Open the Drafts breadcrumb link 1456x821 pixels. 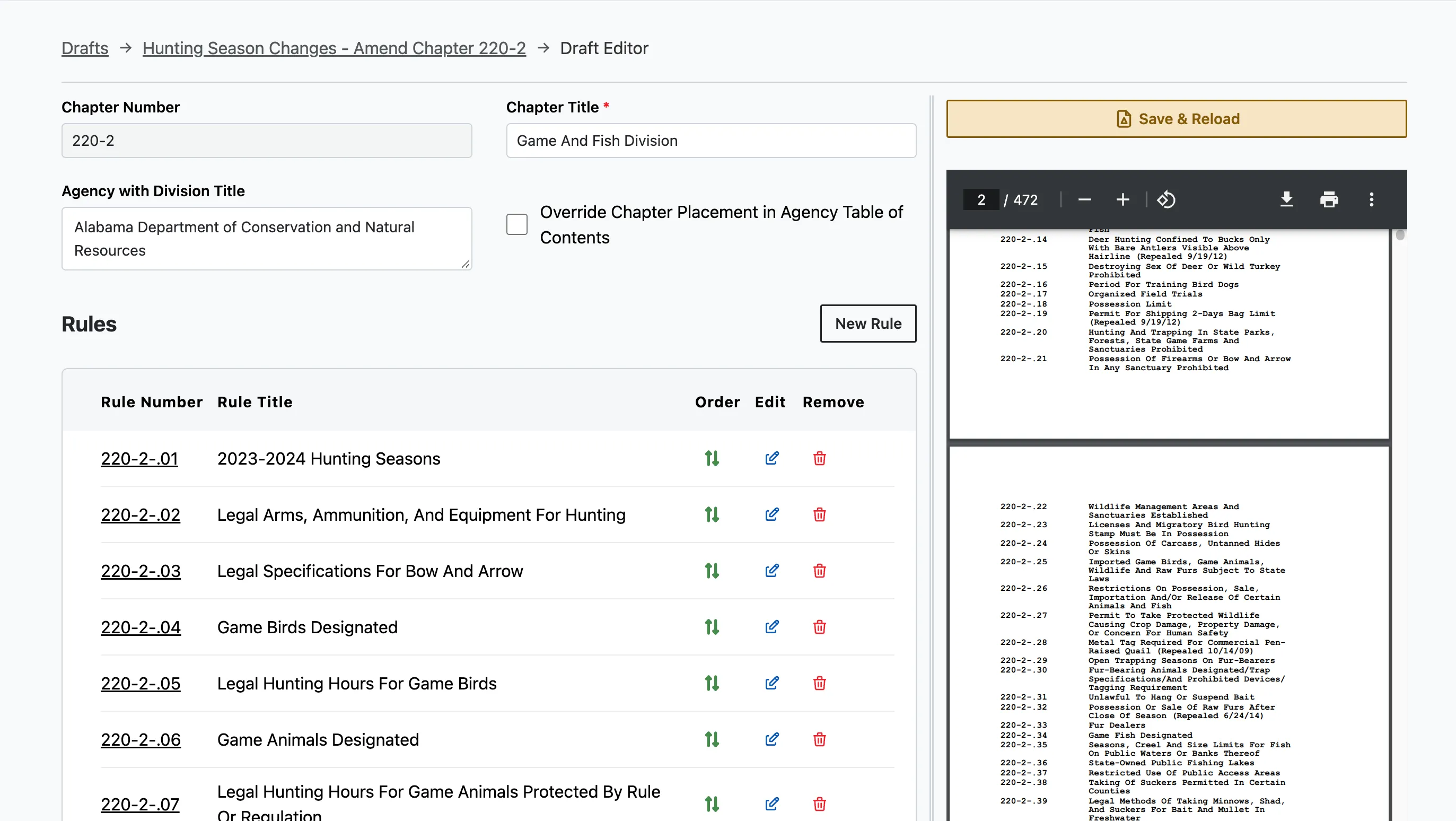pos(85,48)
